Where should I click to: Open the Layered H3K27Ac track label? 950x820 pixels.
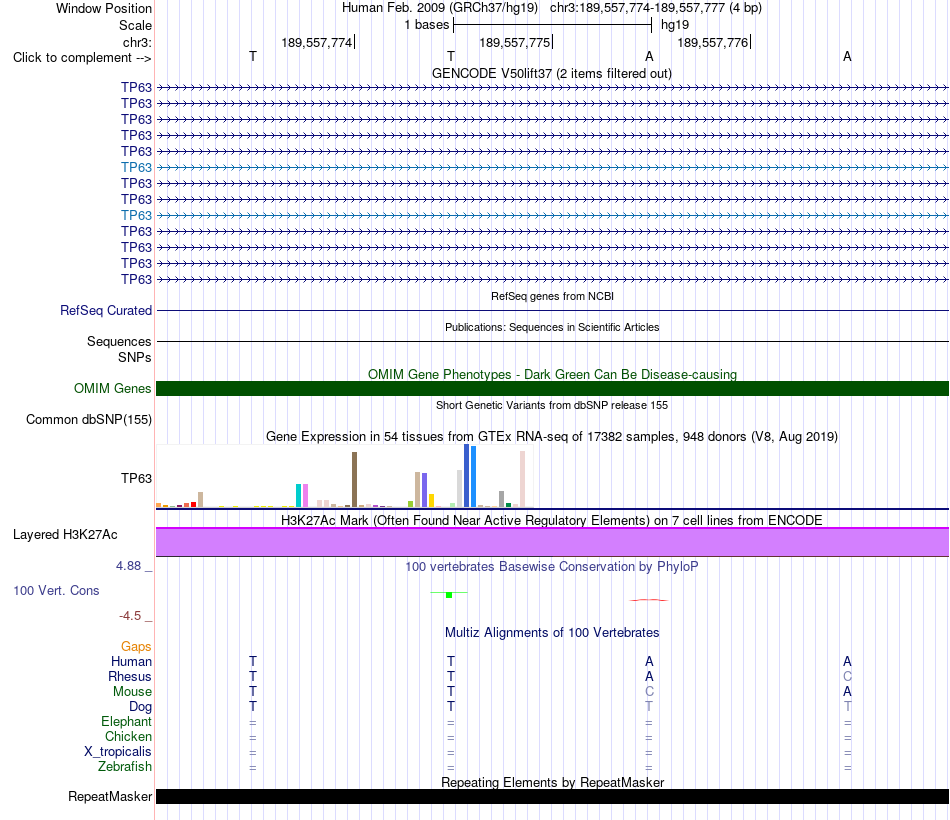[65, 535]
